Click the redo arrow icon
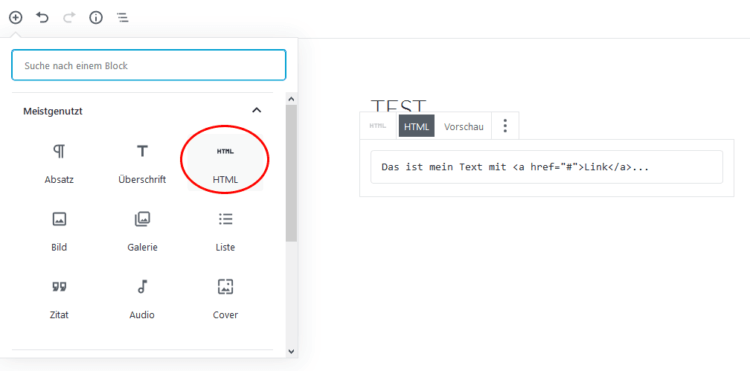 (x=69, y=18)
